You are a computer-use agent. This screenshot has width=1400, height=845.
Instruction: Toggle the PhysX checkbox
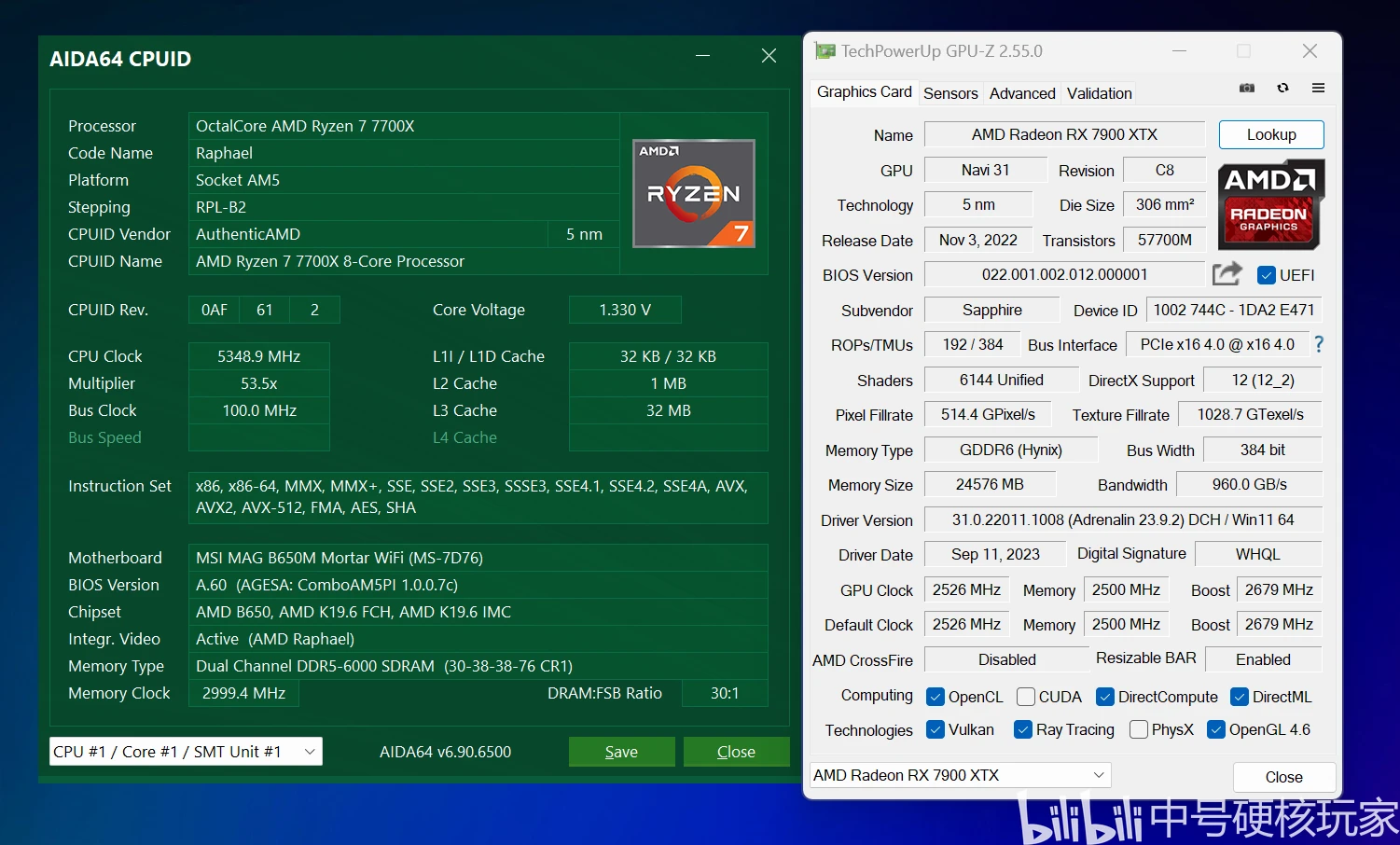tap(1139, 729)
